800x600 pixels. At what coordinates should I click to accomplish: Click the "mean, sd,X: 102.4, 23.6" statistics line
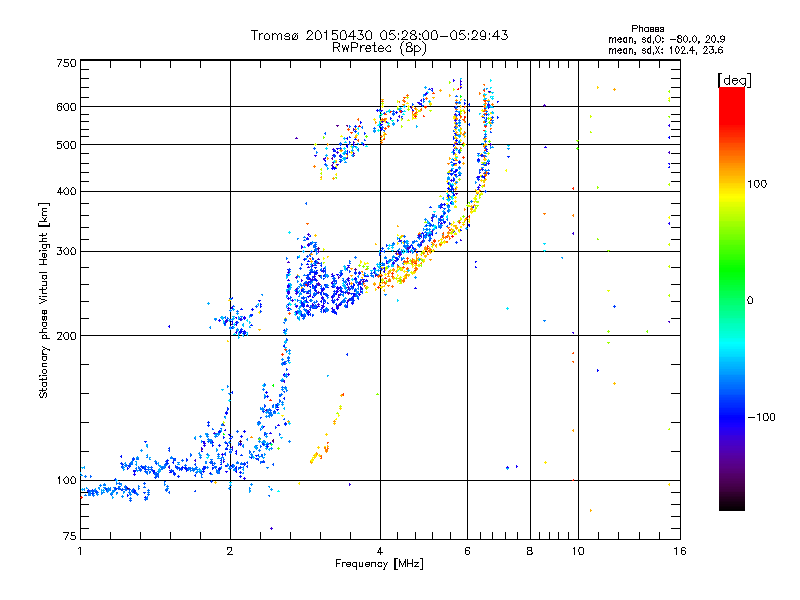point(666,50)
